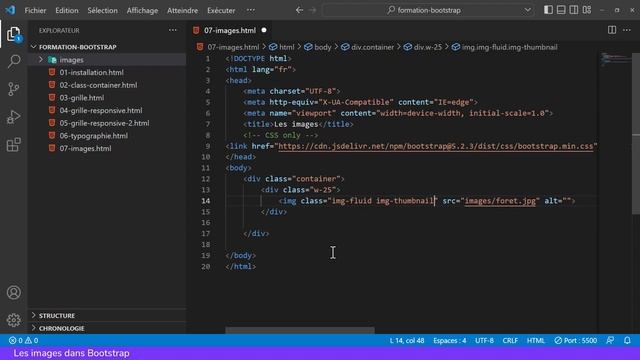Open the feedback icon in status bar

pos(610,340)
